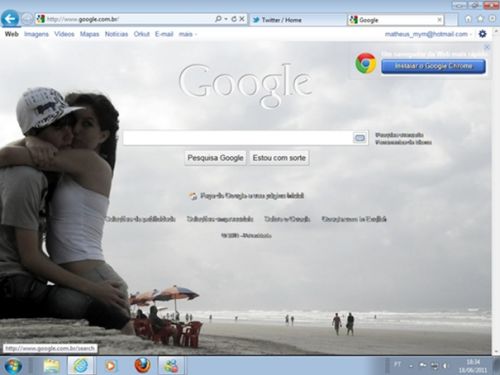
Task: Expand the account email dropdown
Action: 471,34
